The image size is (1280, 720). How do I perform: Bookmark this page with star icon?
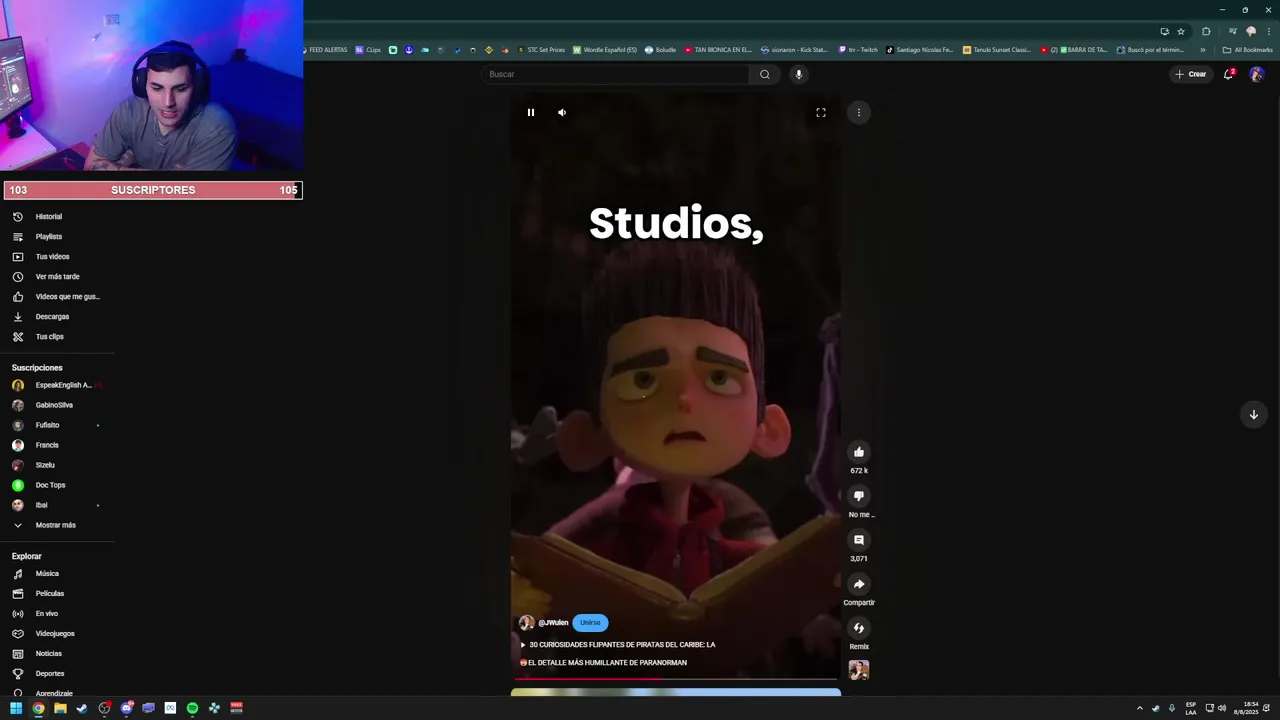point(1181,31)
